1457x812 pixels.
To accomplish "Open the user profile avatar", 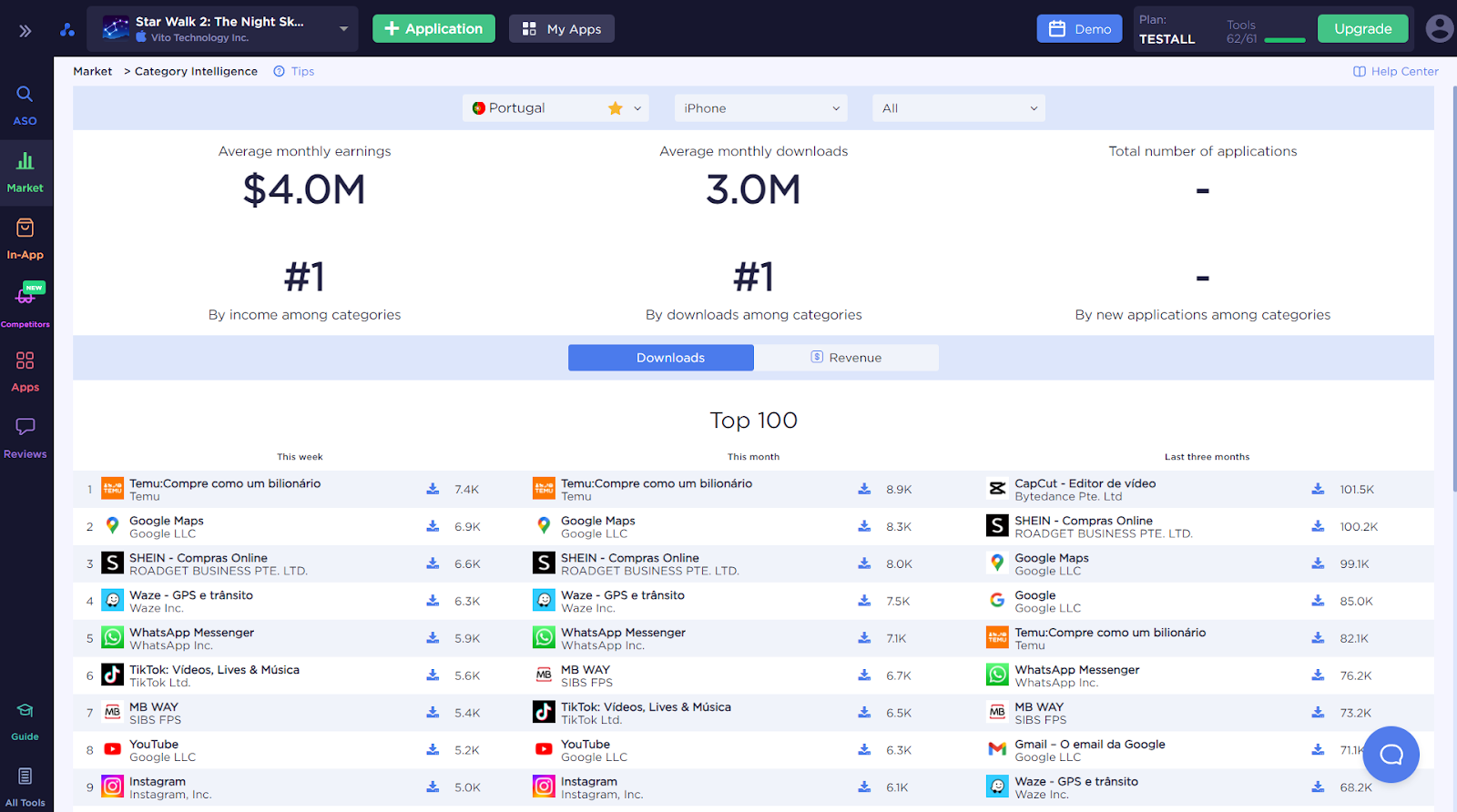I will [x=1439, y=29].
